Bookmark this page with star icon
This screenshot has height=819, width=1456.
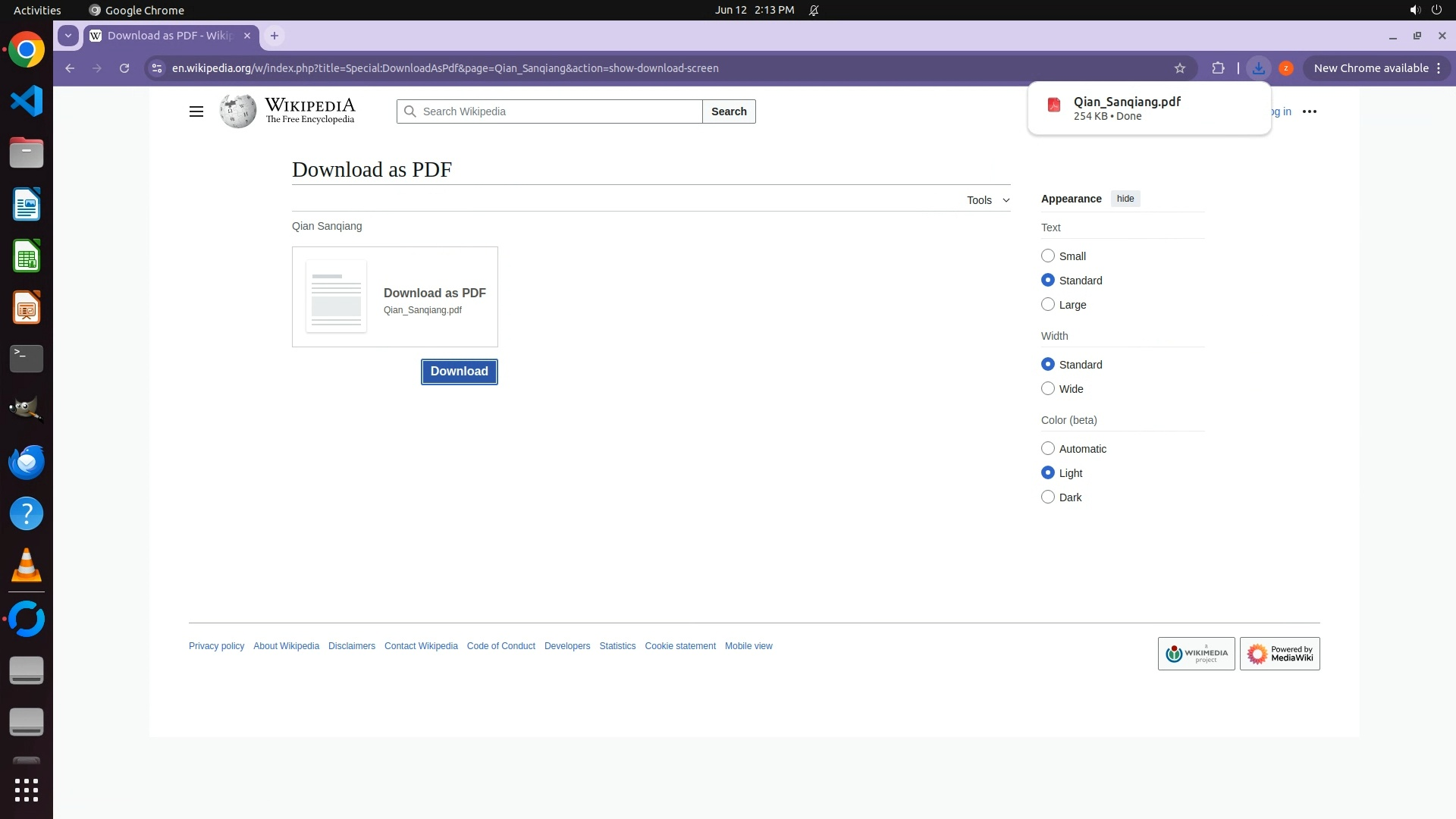point(1179,68)
